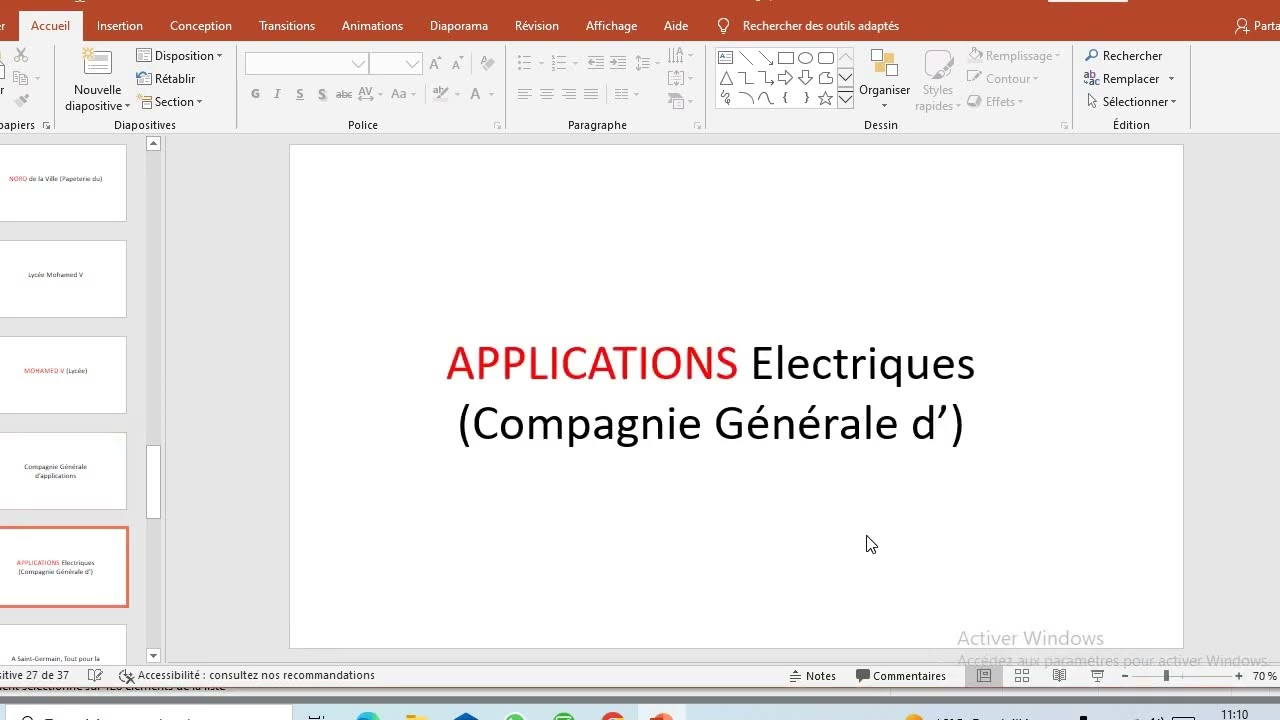
Task: Switch to slide sorter view
Action: [x=1022, y=676]
